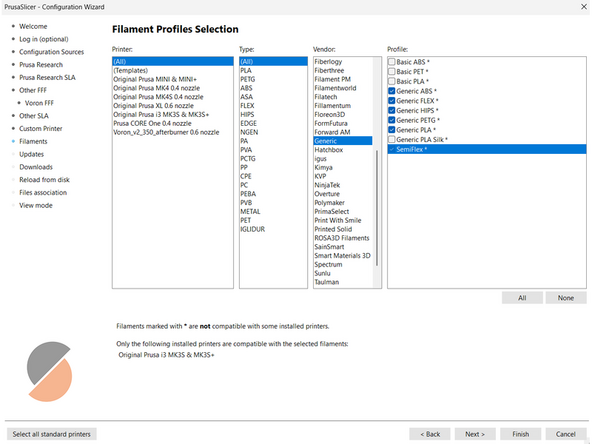
Task: Go back with the Back button
Action: [x=430, y=434]
